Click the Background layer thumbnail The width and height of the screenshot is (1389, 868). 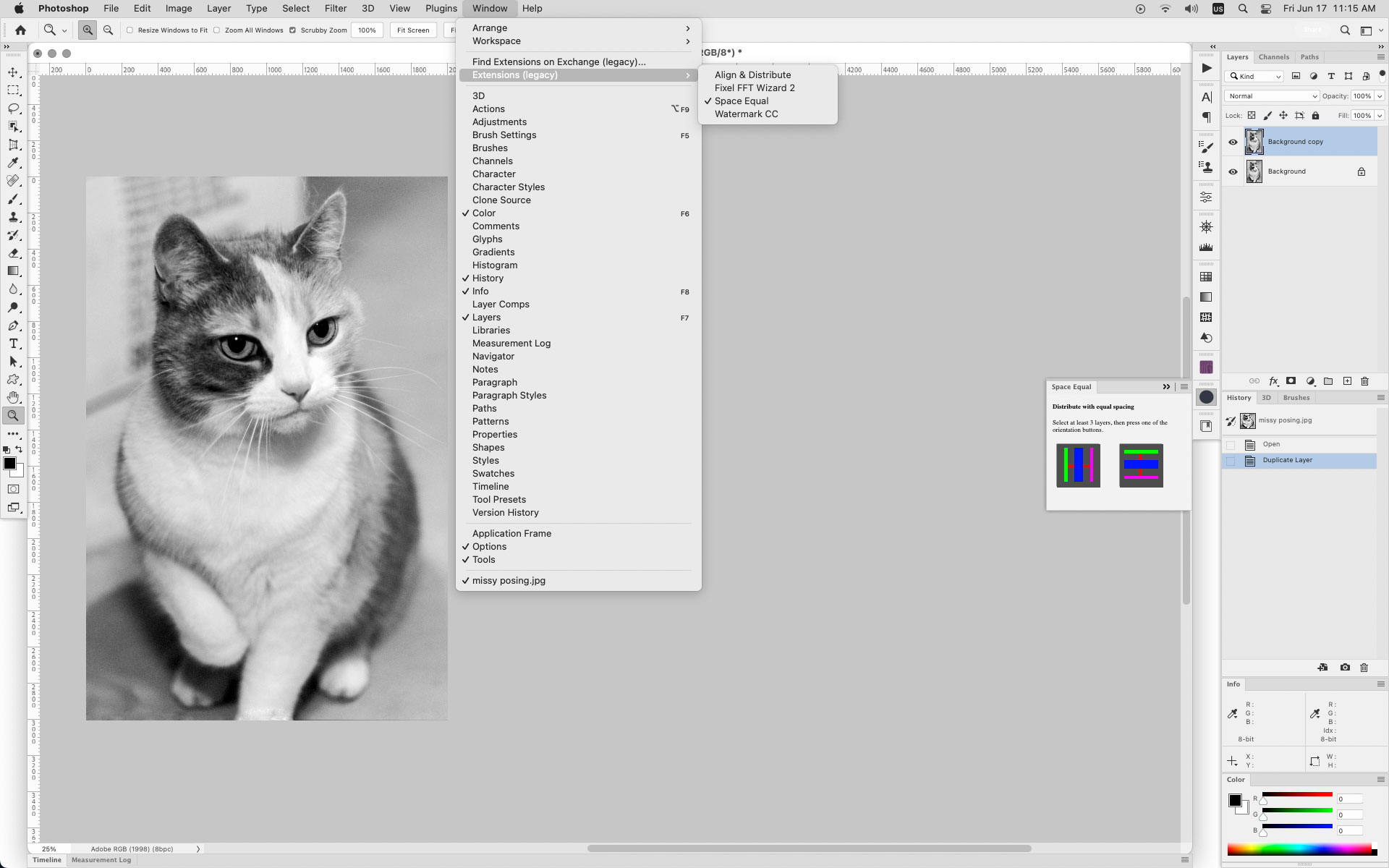1254,171
